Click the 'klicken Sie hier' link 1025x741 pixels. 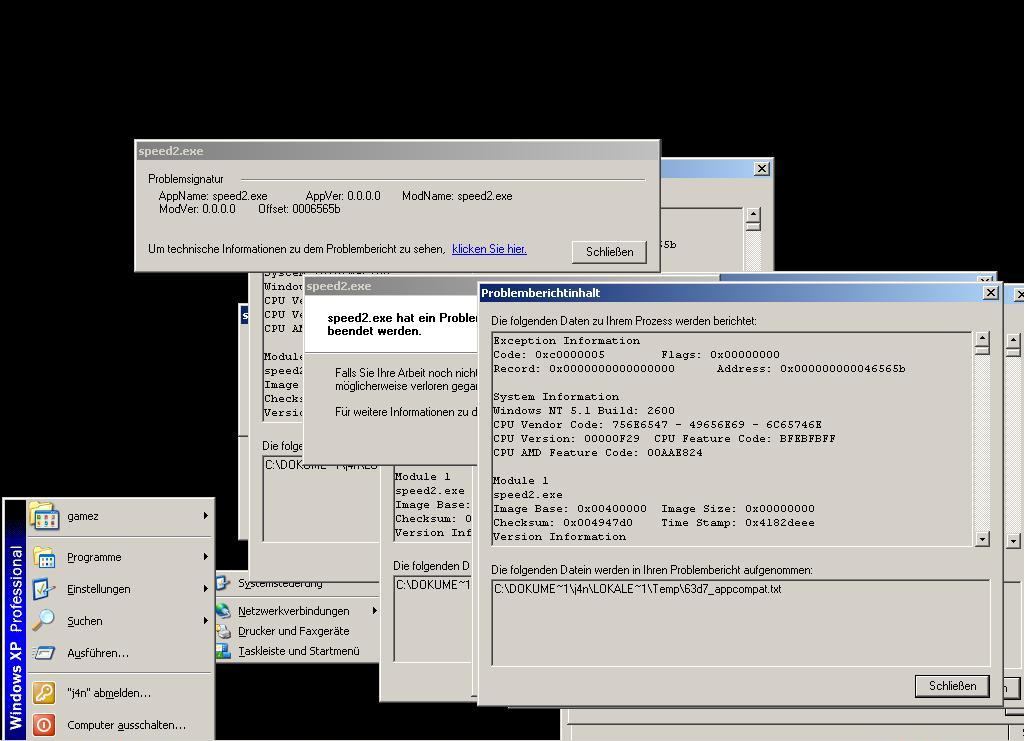pyautogui.click(x=489, y=249)
